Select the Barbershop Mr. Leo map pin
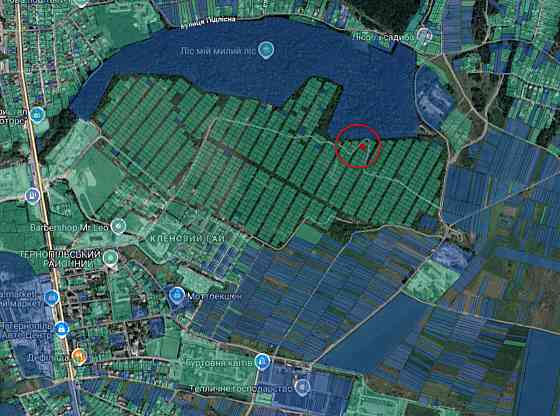This screenshot has height=416, width=560. pos(118,226)
